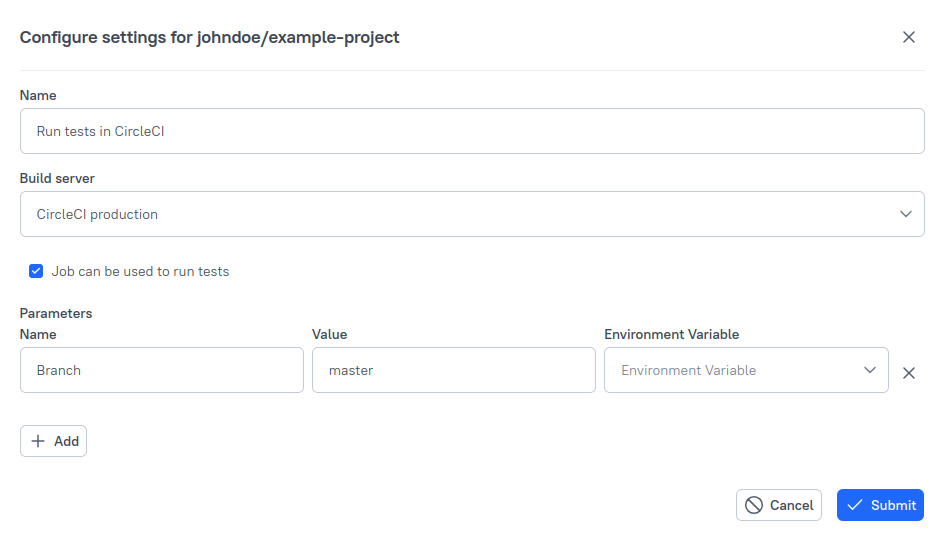
Task: Click the 'Parameters' section heading
Action: (56, 313)
